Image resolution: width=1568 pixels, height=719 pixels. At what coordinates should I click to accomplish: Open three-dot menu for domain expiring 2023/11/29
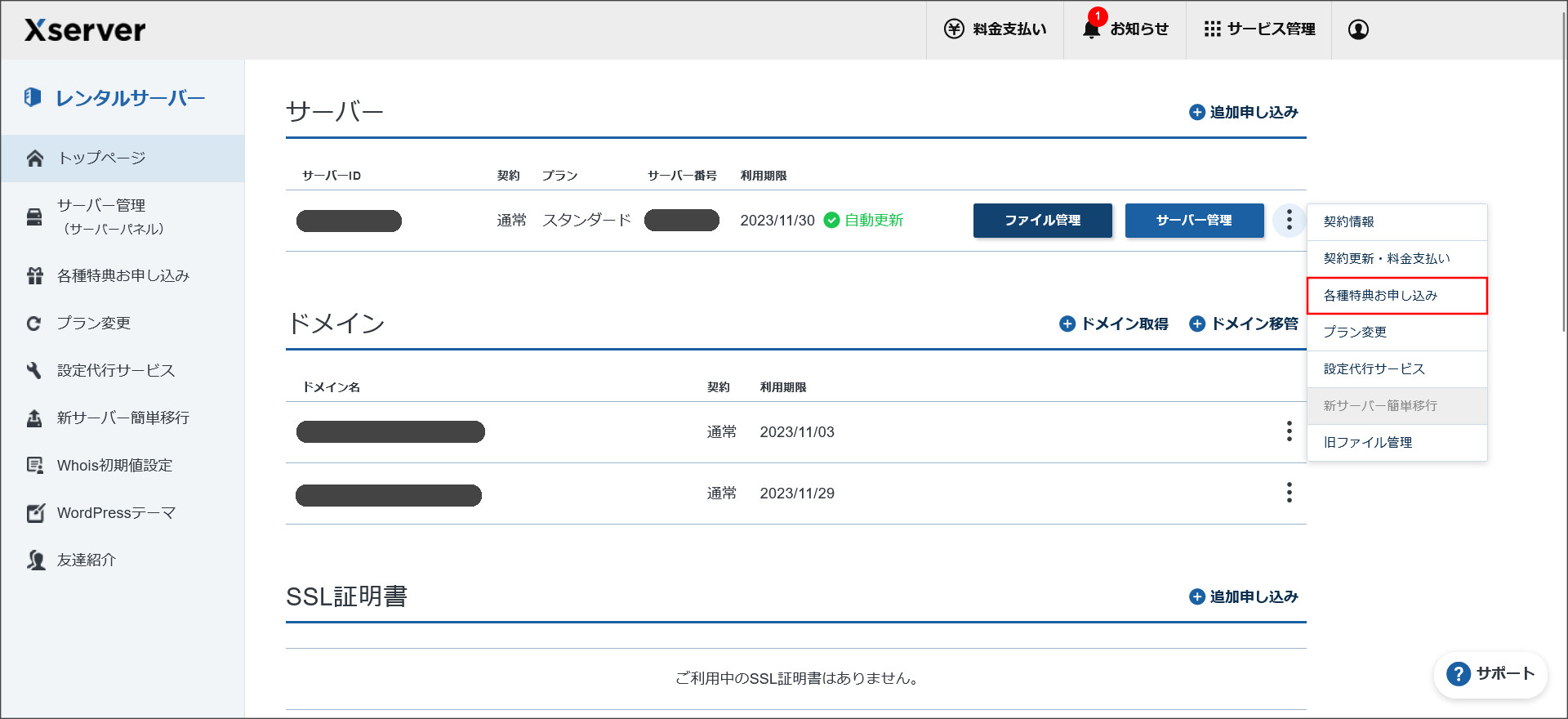[1290, 493]
